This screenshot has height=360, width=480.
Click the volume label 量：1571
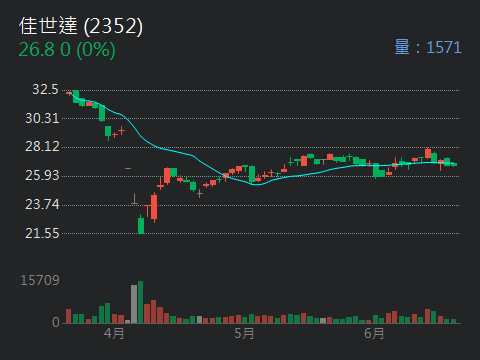428,47
